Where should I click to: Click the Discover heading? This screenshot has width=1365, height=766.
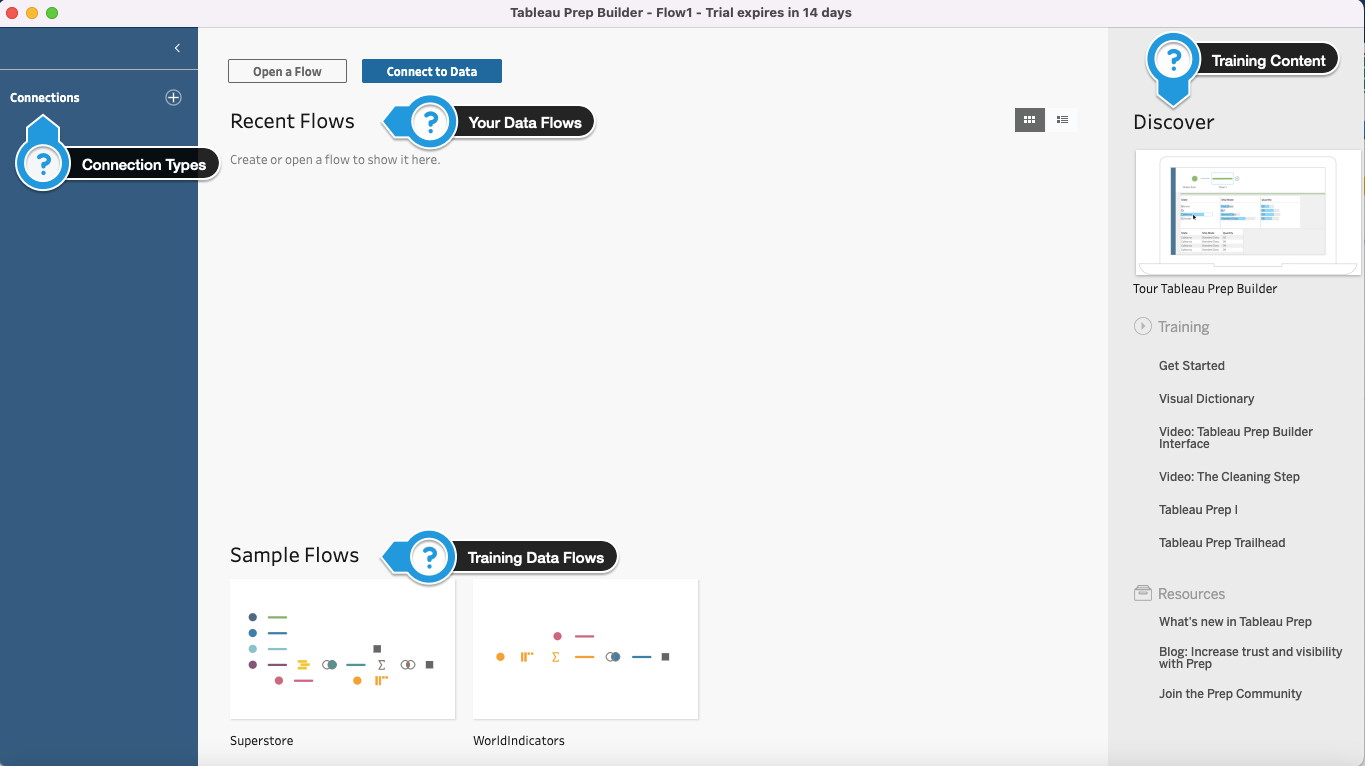click(x=1173, y=122)
